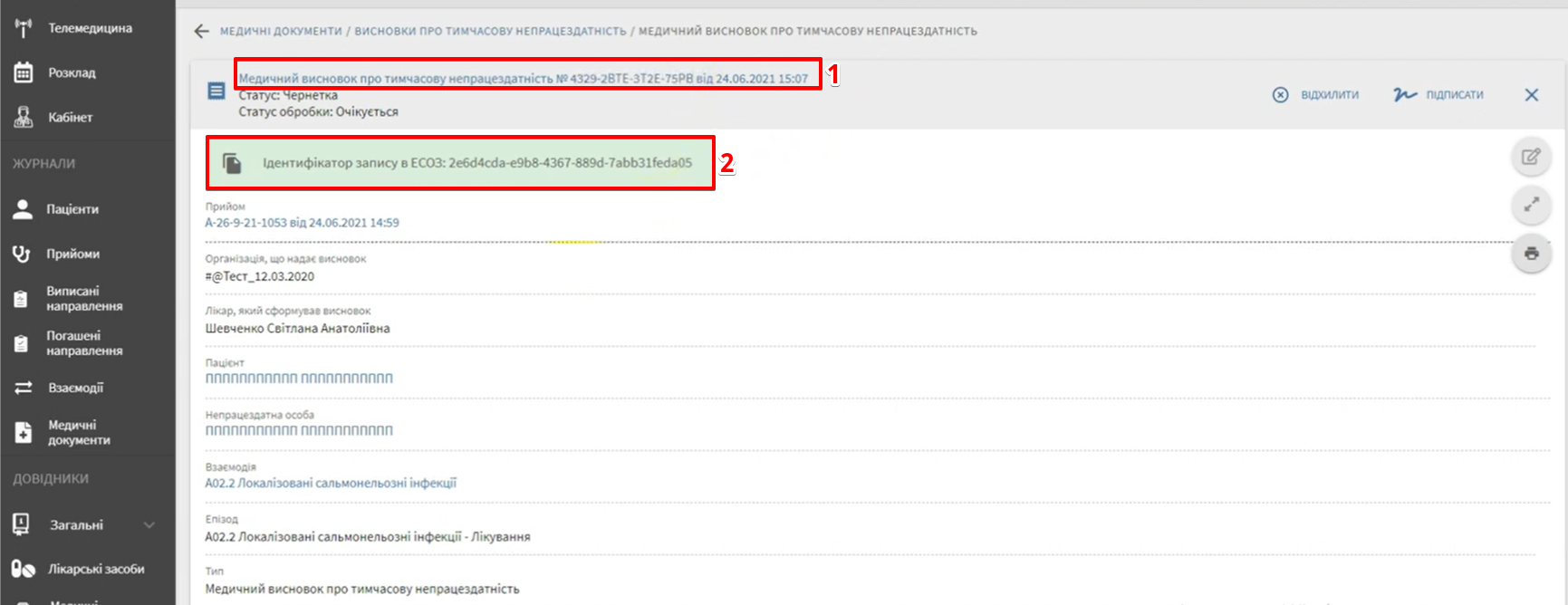The image size is (1568, 605).
Task: Select Прийоми in sidebar
Action: point(72,254)
